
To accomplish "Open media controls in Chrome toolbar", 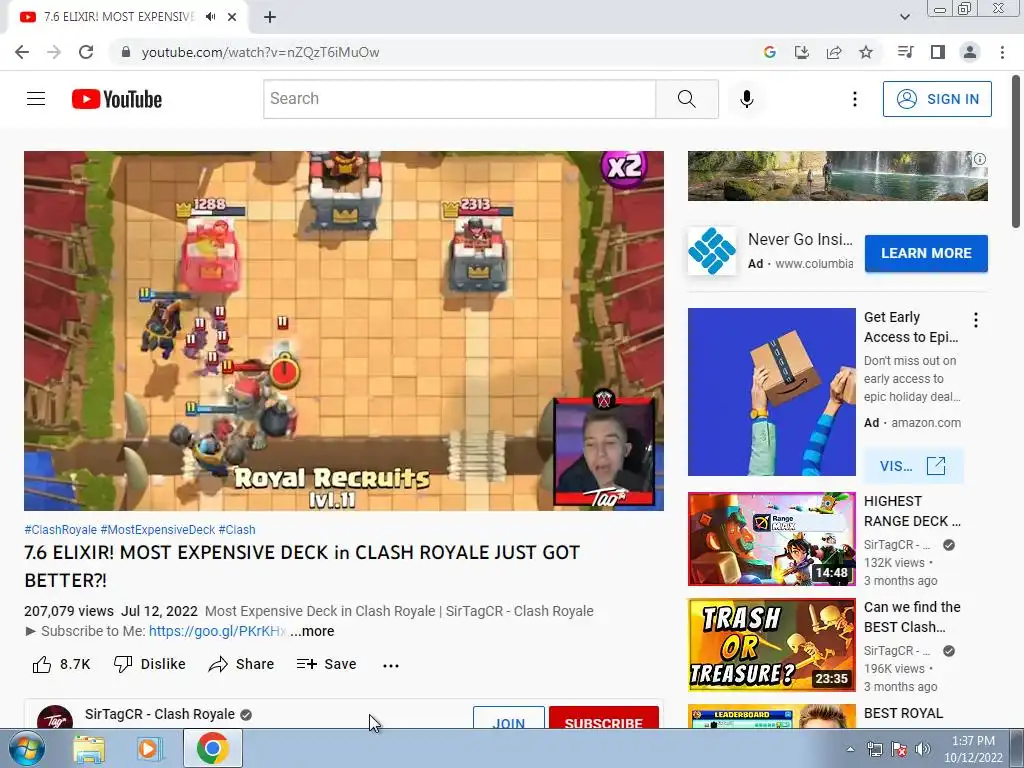I will coord(905,52).
